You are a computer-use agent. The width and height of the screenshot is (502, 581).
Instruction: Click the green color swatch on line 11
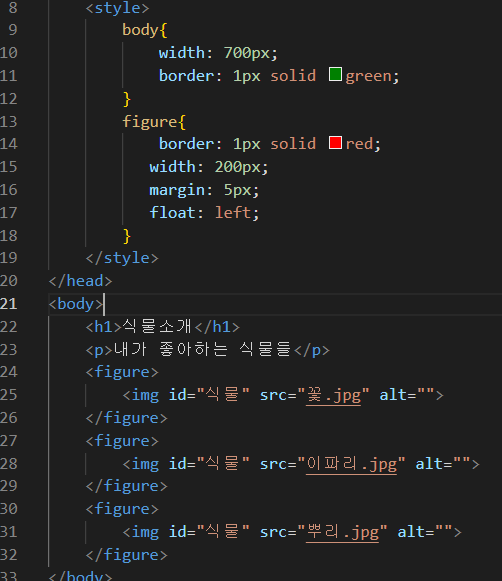[335, 74]
